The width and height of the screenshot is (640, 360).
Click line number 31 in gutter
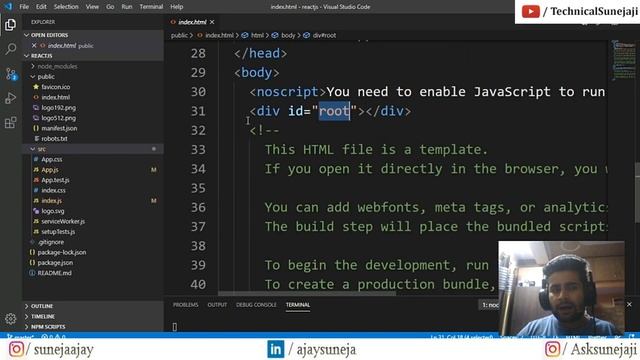tap(198, 111)
